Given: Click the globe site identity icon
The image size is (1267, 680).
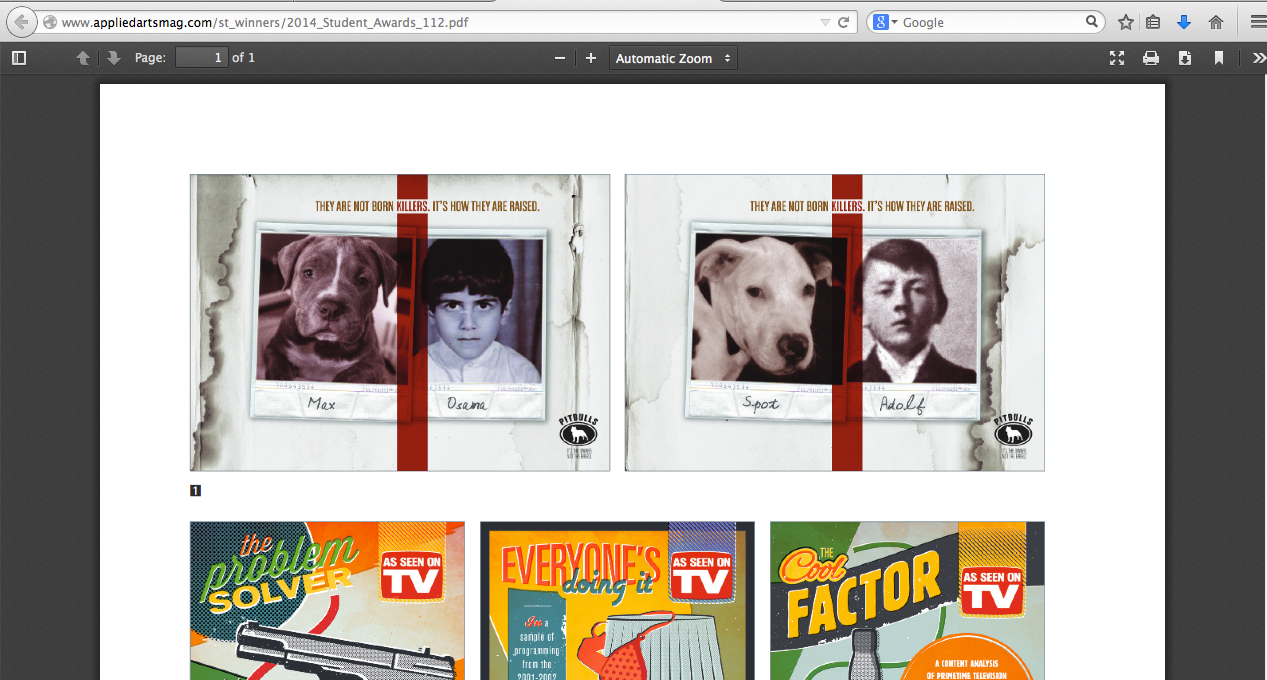Looking at the screenshot, I should click(50, 22).
